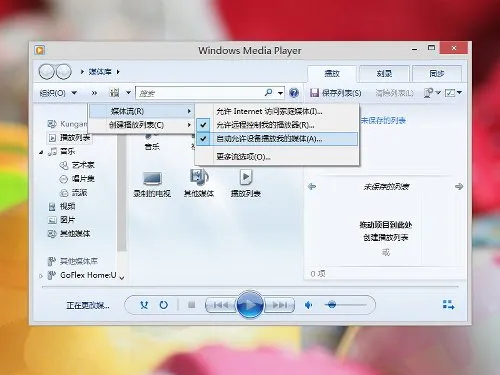This screenshot has width=500, height=375.
Task: Click the Previous track button
Action: (x=221, y=305)
